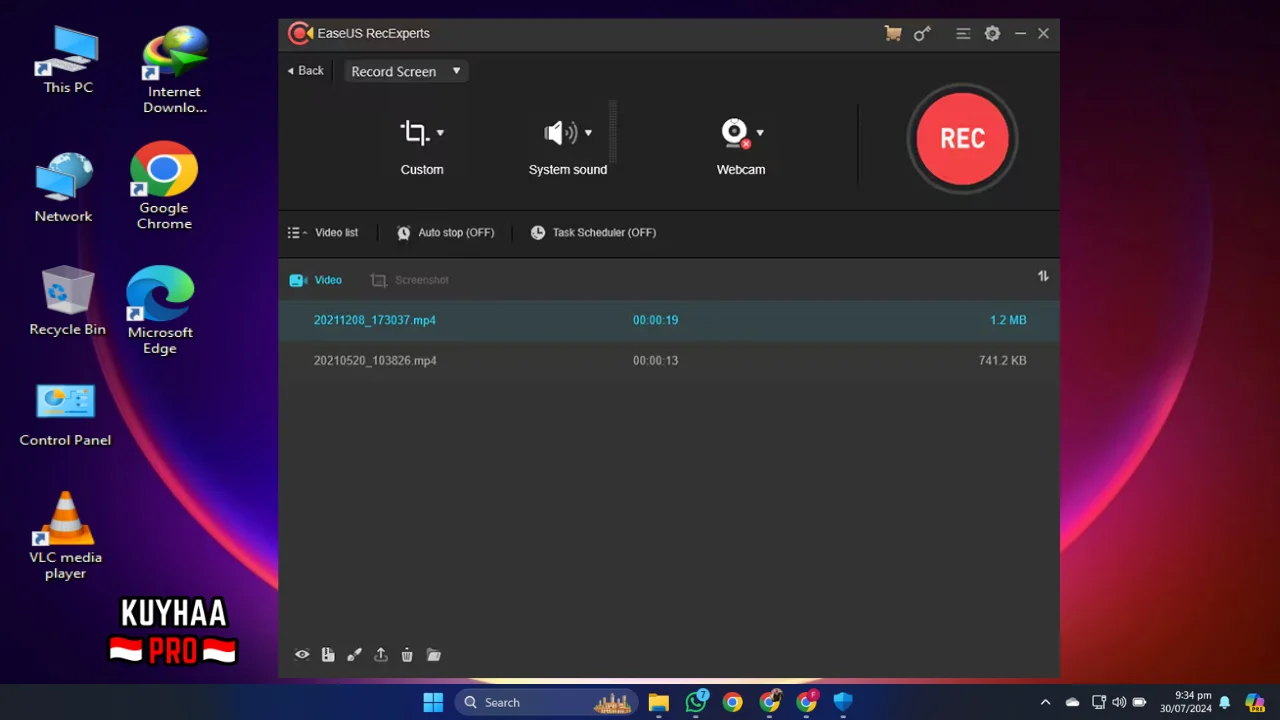
Task: Open the file location folder icon
Action: 434,655
